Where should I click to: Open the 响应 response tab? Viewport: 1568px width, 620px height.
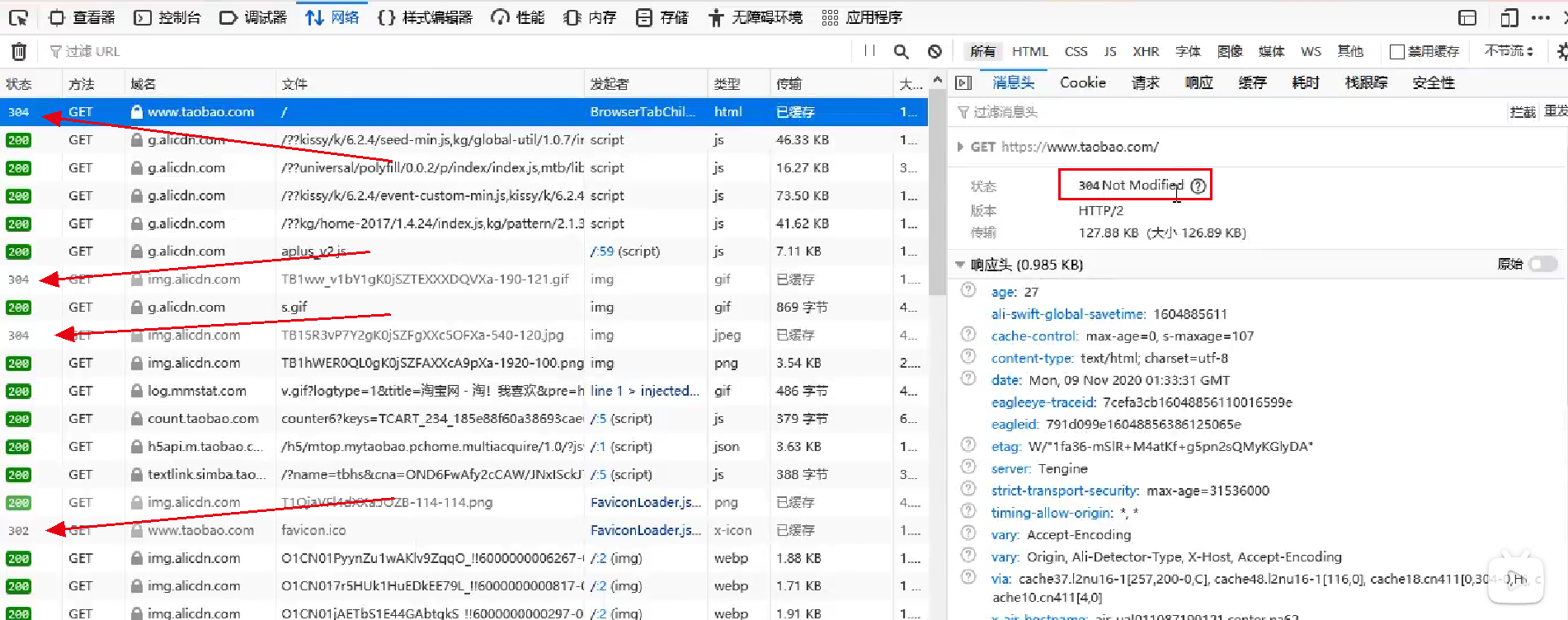tap(1198, 82)
